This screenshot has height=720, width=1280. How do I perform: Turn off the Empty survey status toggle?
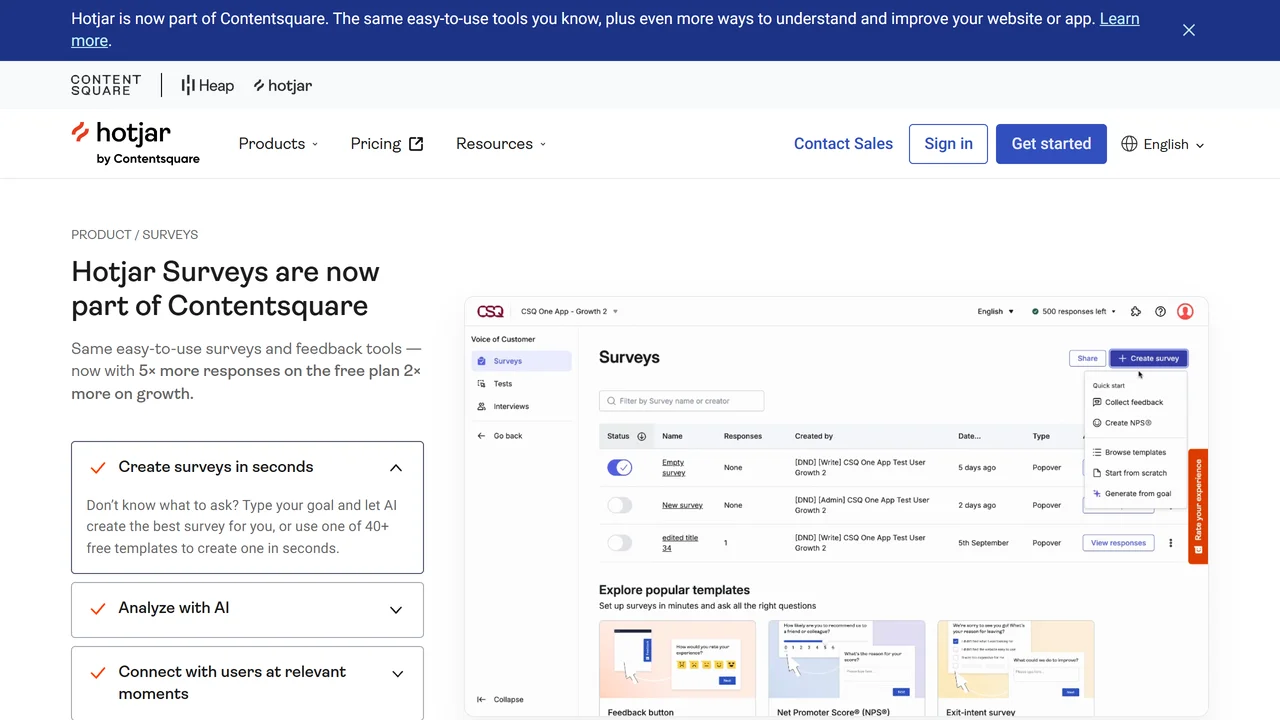(620, 467)
